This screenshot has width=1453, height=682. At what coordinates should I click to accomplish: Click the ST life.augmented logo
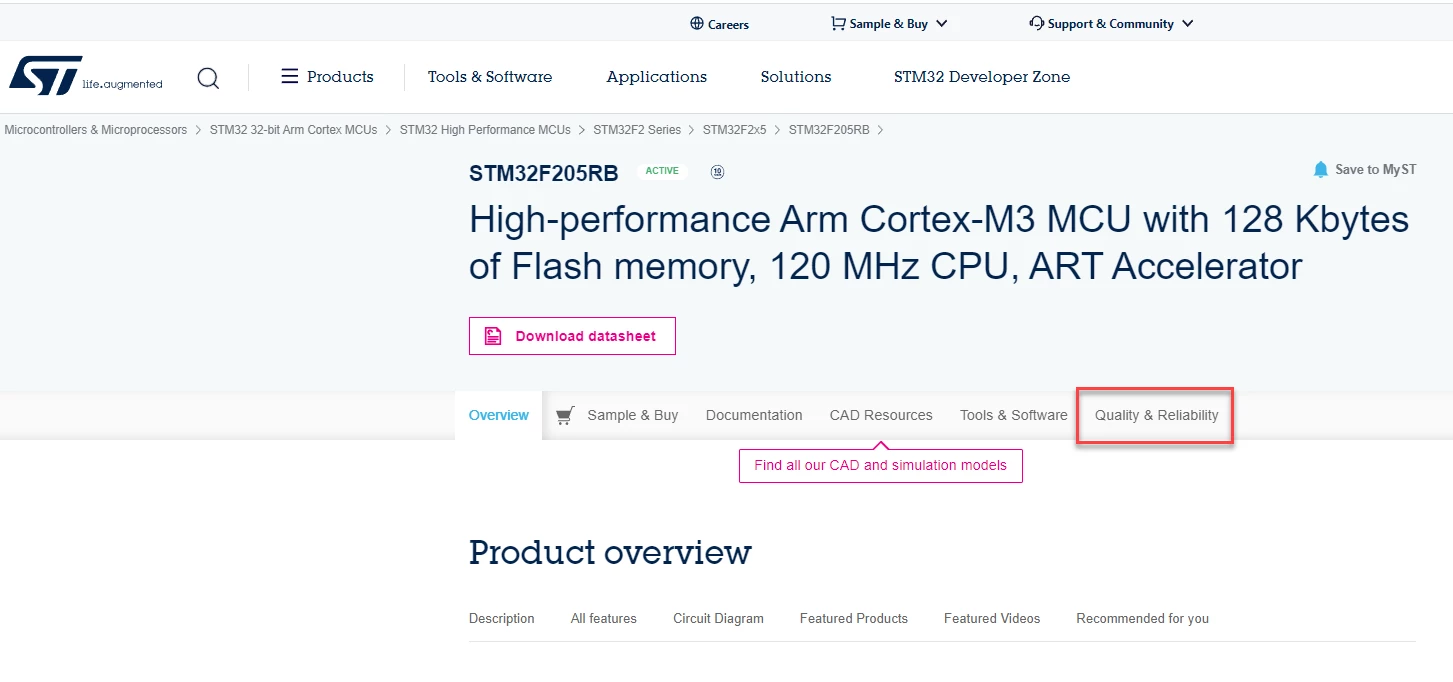click(86, 76)
